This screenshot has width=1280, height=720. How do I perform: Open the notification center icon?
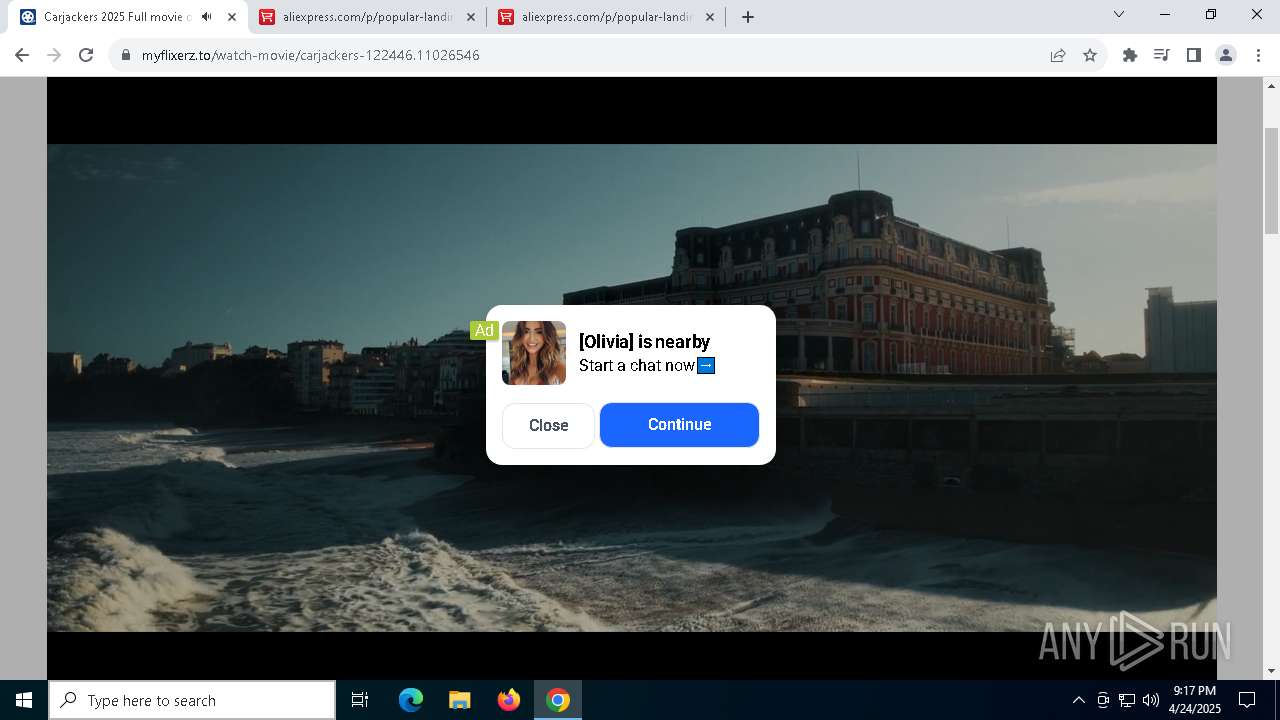click(1247, 700)
